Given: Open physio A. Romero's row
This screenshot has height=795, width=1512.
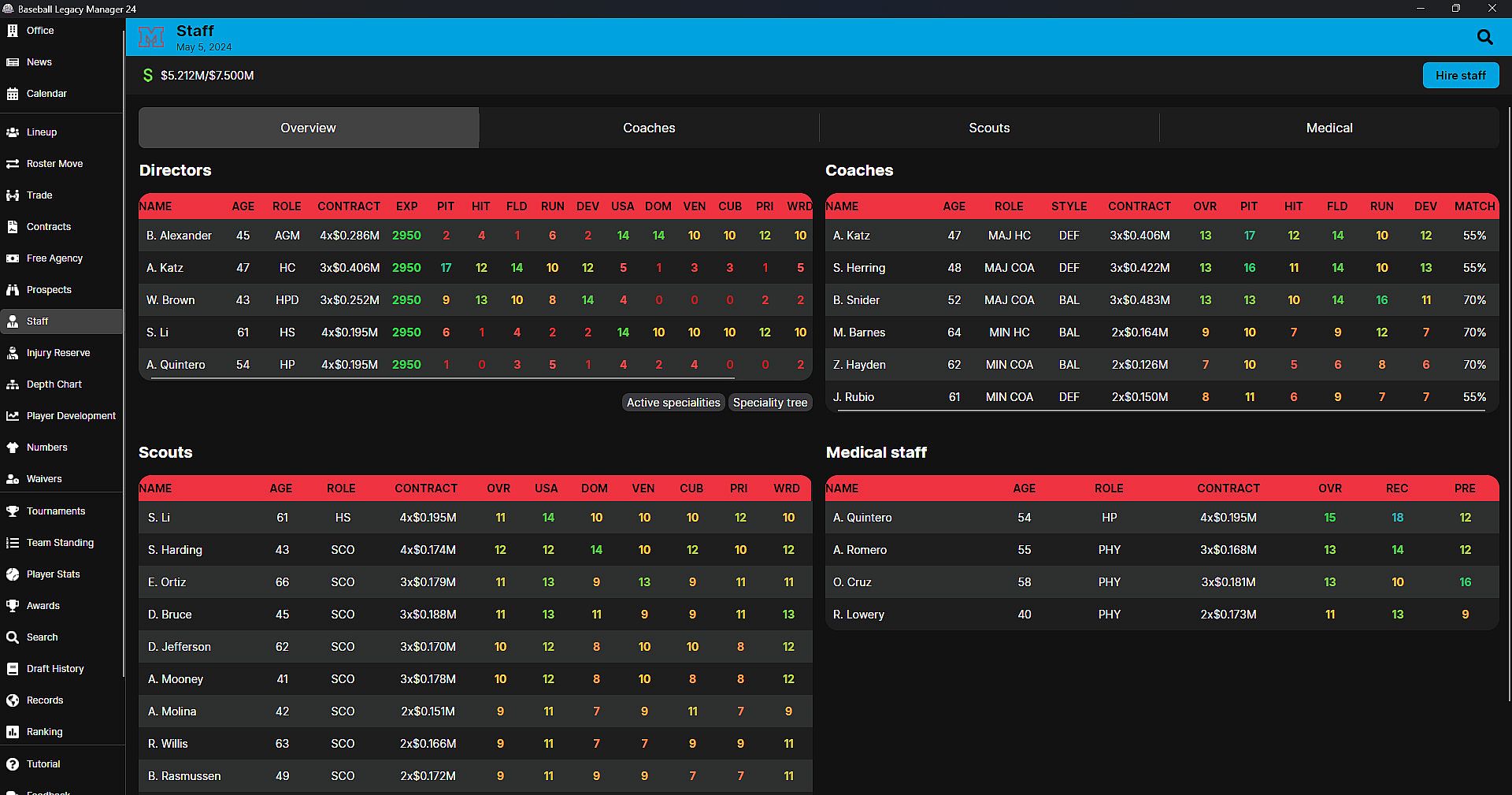Looking at the screenshot, I should 1162,550.
